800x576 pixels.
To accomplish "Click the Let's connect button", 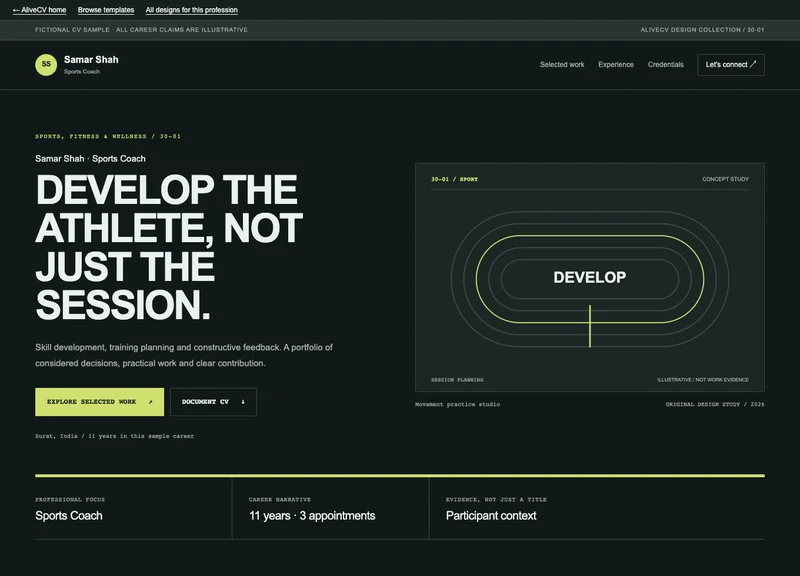I will click(x=731, y=65).
